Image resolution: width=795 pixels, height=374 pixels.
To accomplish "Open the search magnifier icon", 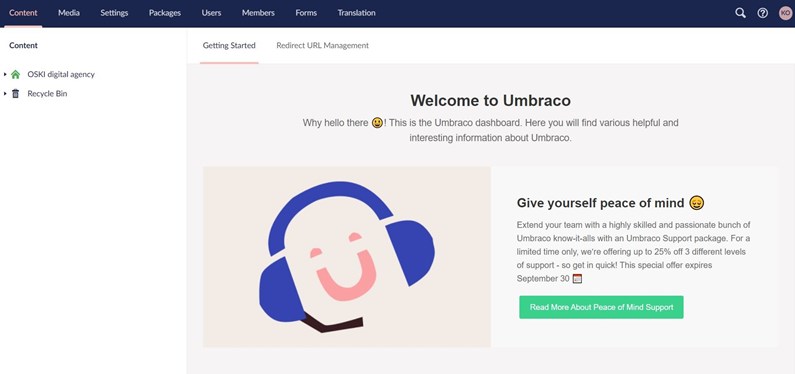I will click(x=740, y=13).
